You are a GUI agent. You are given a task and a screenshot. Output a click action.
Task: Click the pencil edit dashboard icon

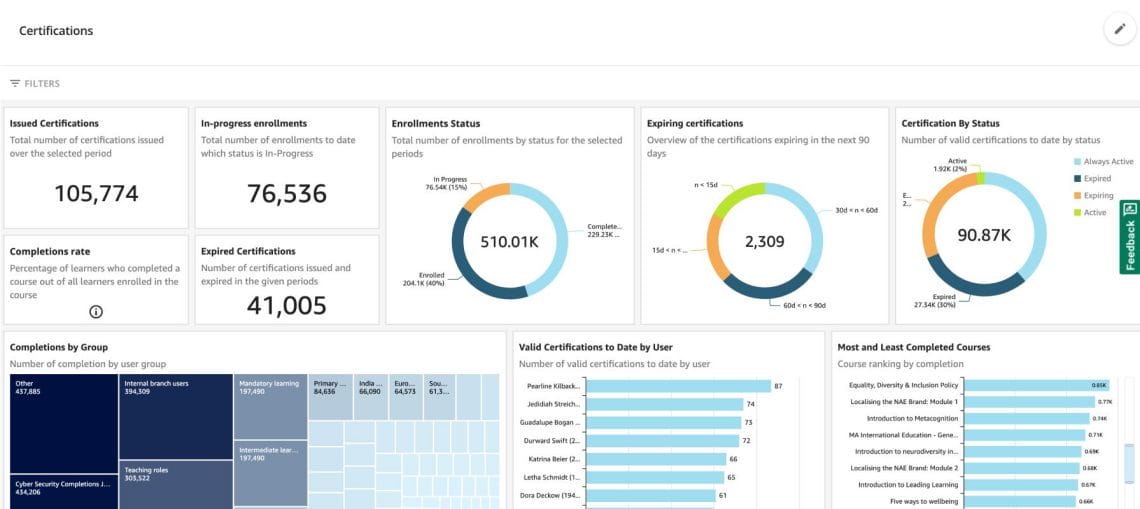pyautogui.click(x=1119, y=30)
